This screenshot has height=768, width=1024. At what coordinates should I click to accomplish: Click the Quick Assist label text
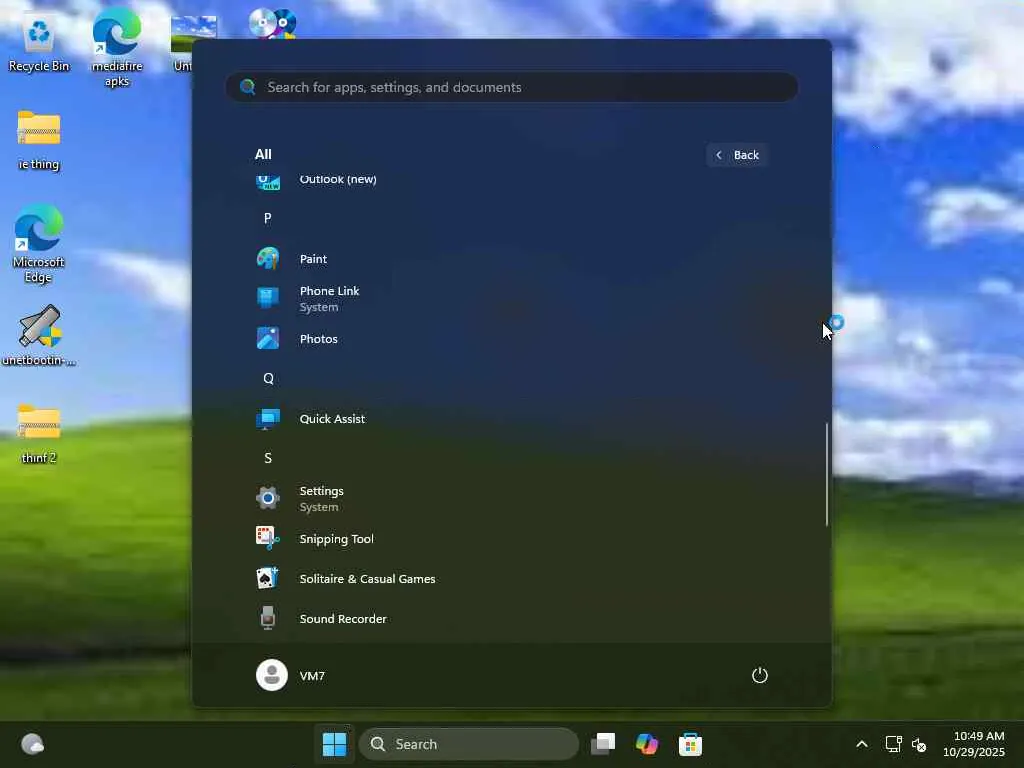tap(332, 419)
